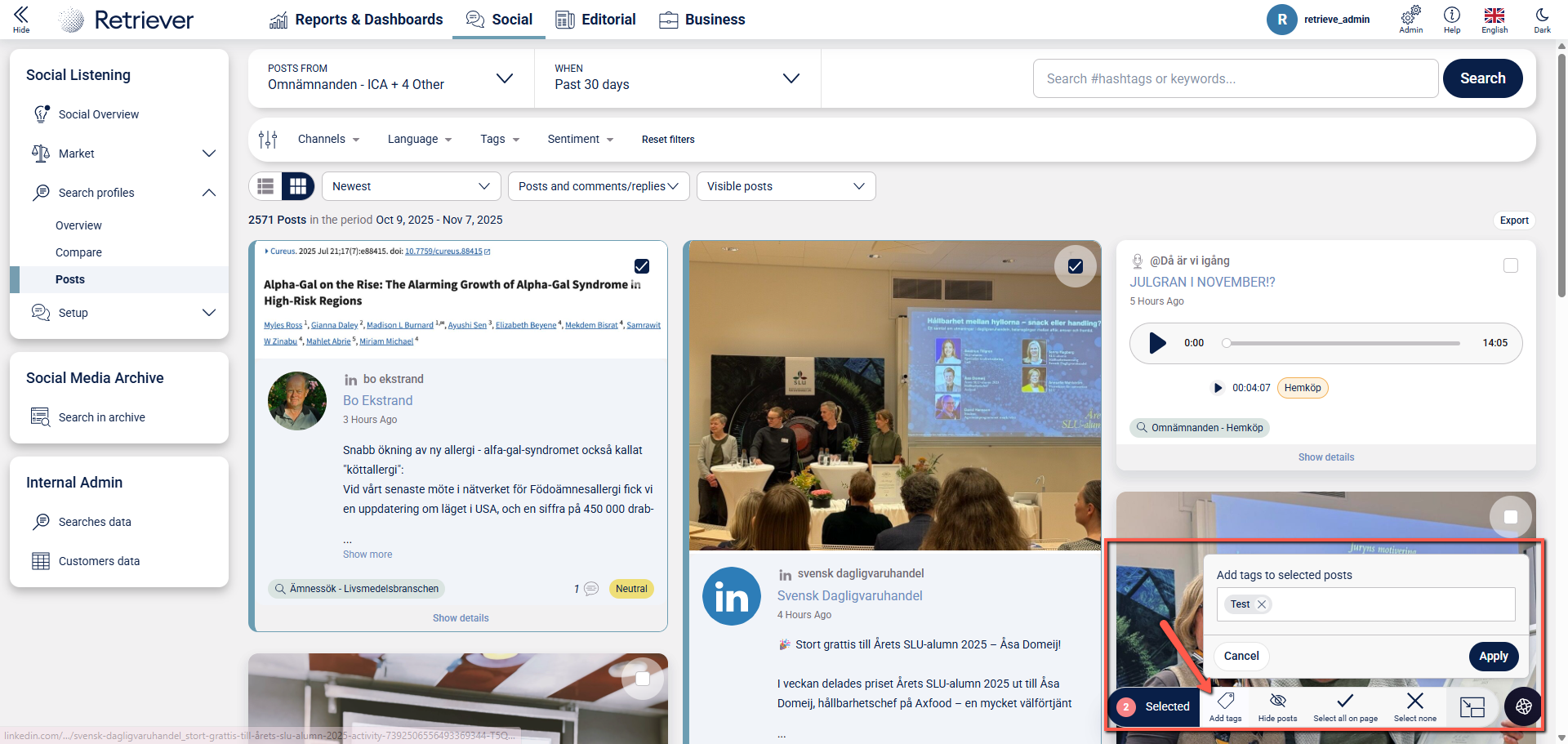Hide the sidebar with the Hide arrow
The height and width of the screenshot is (744, 1568).
[21, 19]
